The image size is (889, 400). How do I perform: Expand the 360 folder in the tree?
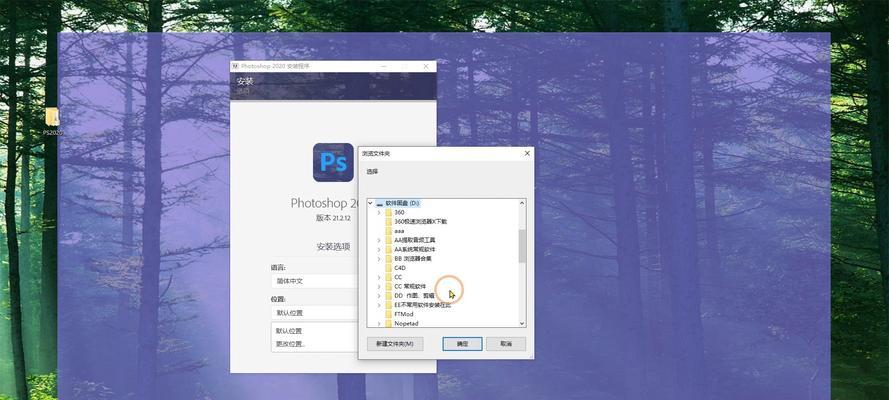[379, 212]
